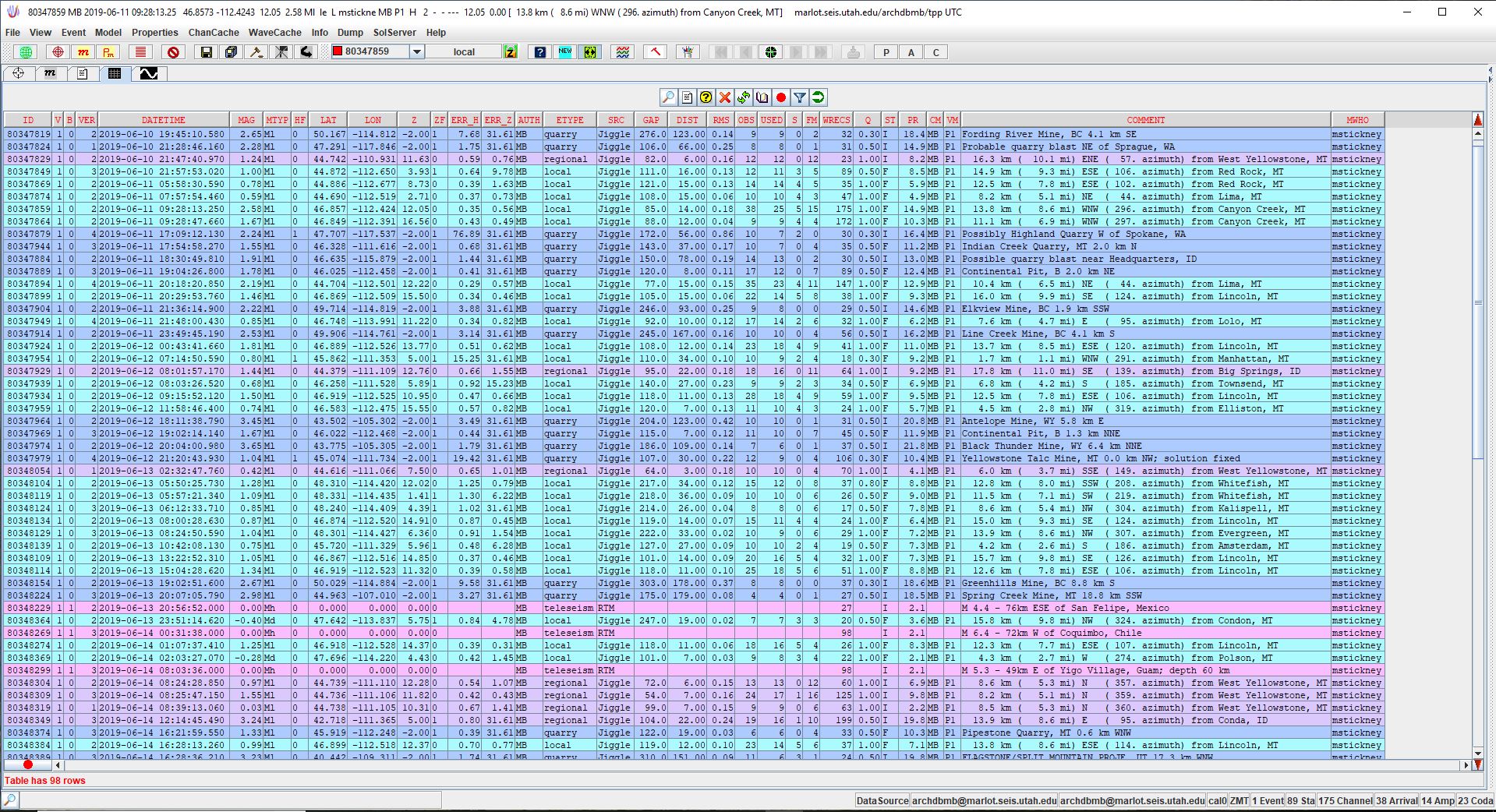Screen dimensions: 1496x812
Task: Click the P toolbar button
Action: (886, 52)
